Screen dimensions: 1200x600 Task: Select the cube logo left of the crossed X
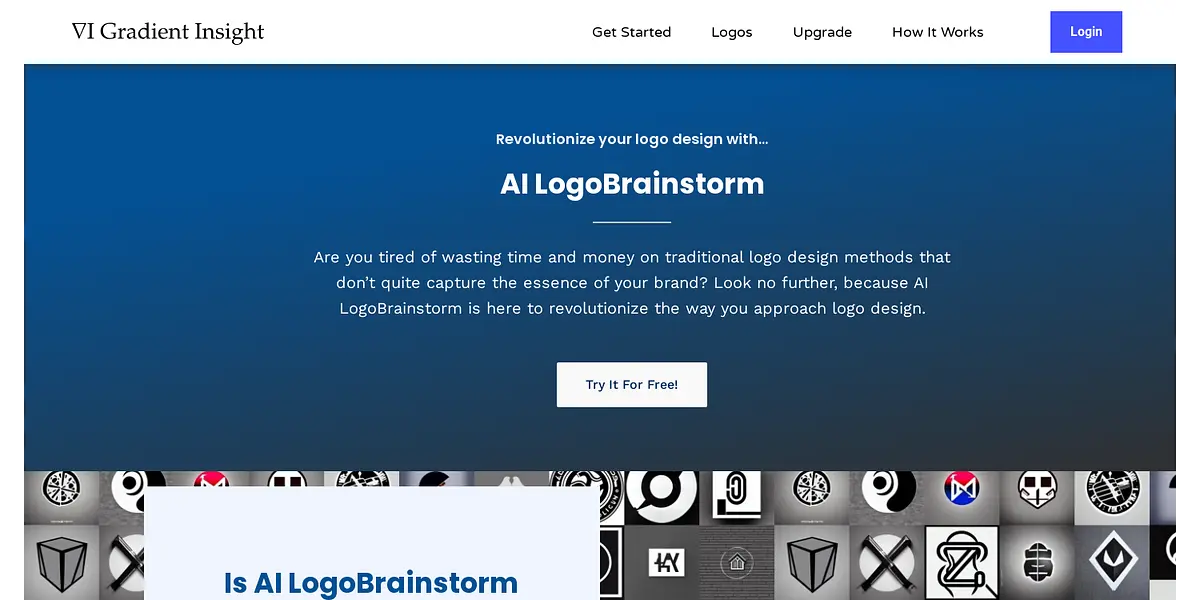pyautogui.click(x=812, y=563)
